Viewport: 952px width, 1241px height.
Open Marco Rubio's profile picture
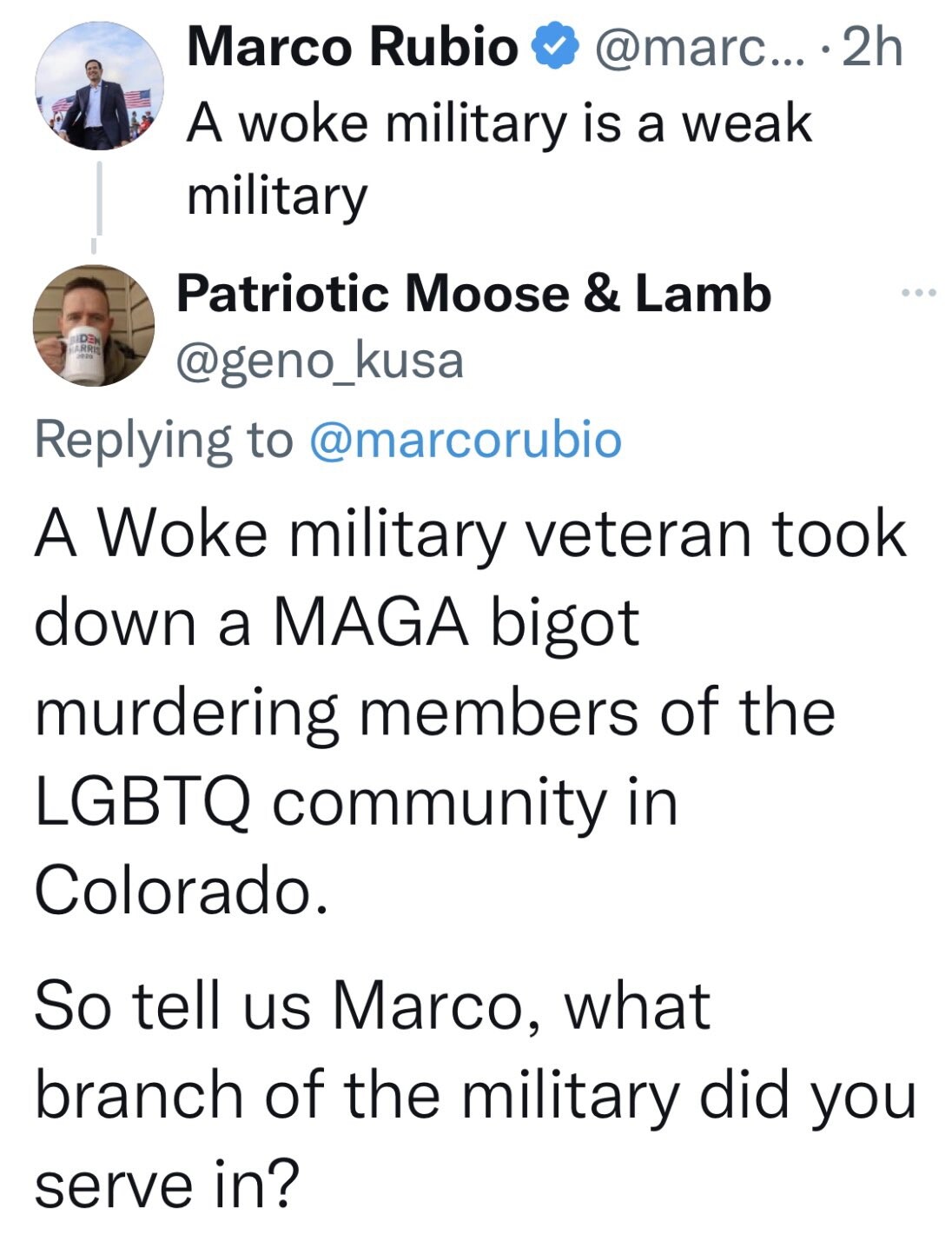pyautogui.click(x=100, y=85)
